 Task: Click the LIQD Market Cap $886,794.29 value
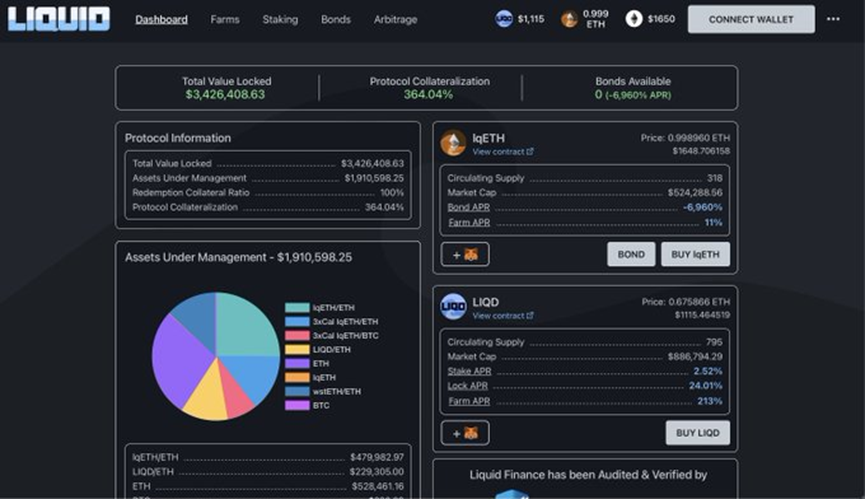[x=695, y=357]
